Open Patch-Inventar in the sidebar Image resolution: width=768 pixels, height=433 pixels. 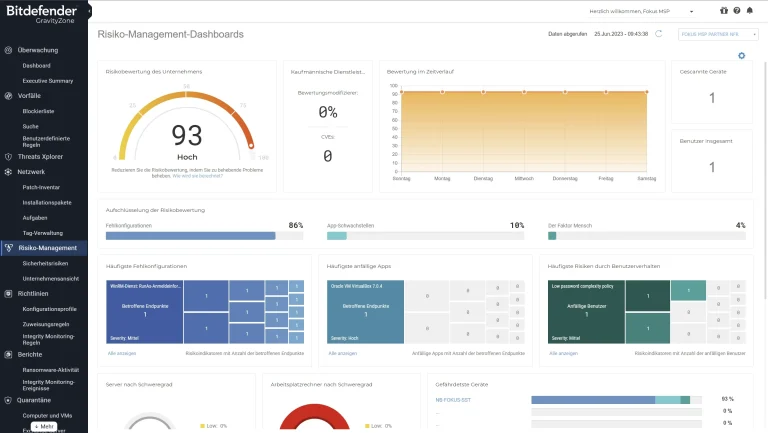(x=41, y=187)
